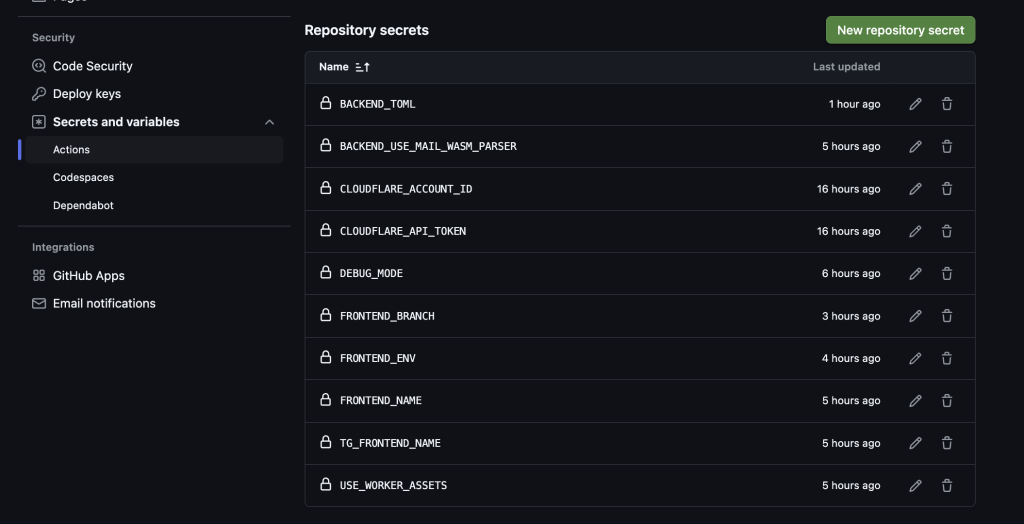Click New repository secret button
The height and width of the screenshot is (524, 1024).
[x=900, y=30]
